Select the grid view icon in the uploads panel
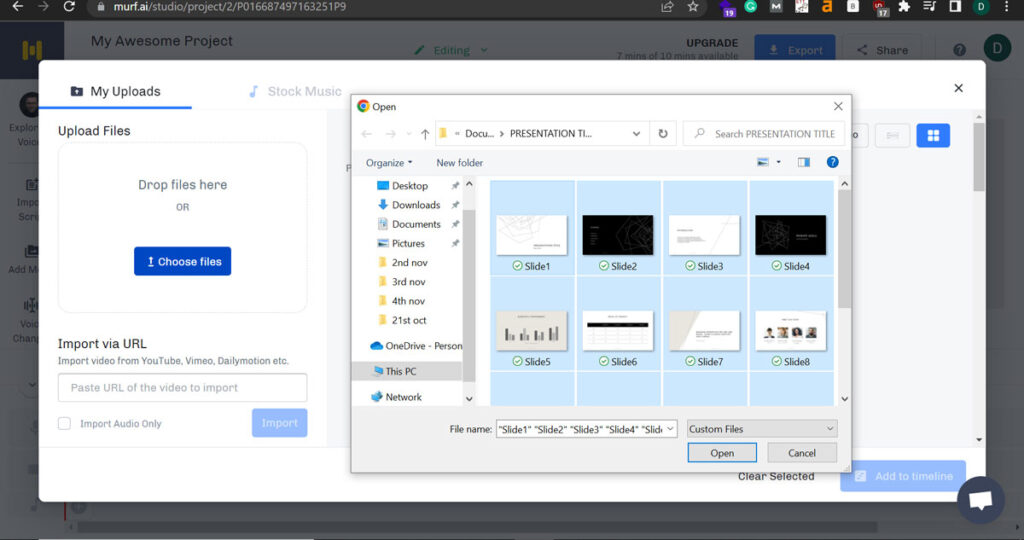This screenshot has width=1024, height=540. [x=932, y=135]
